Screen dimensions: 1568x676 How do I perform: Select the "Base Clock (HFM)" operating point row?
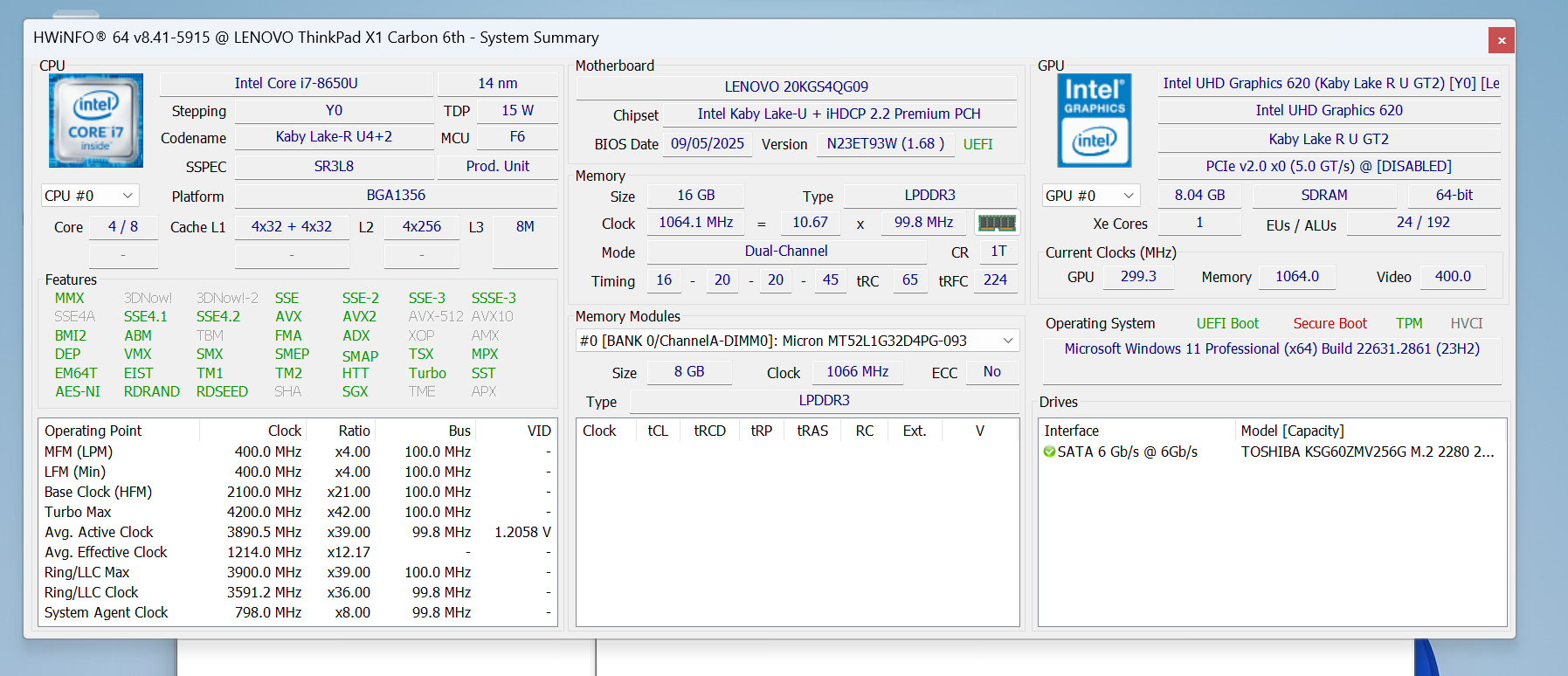[x=298, y=492]
